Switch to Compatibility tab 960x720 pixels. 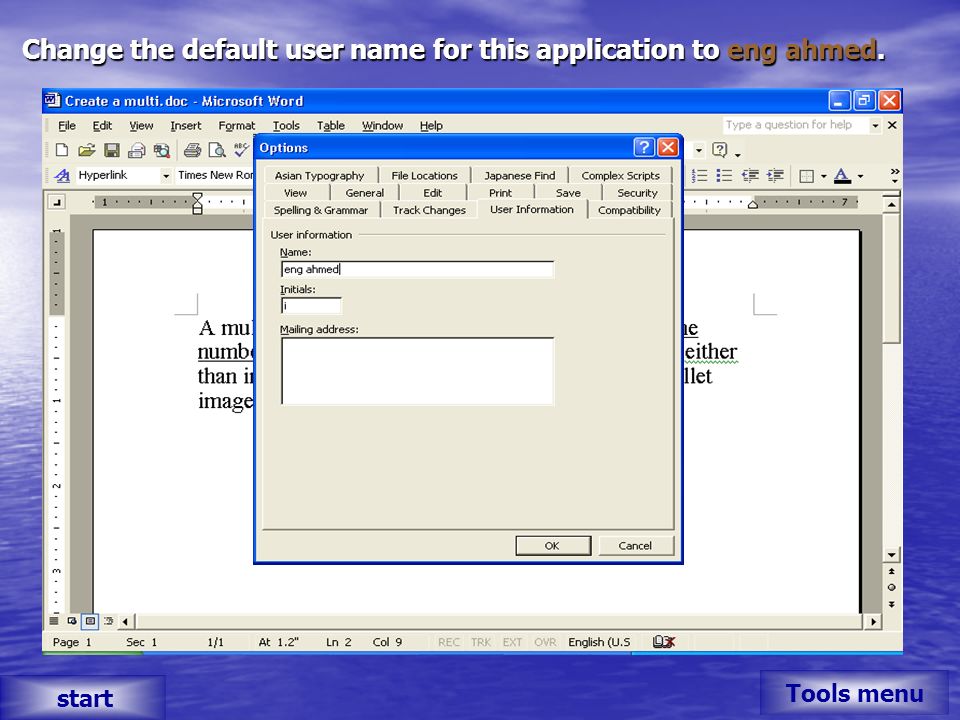629,210
